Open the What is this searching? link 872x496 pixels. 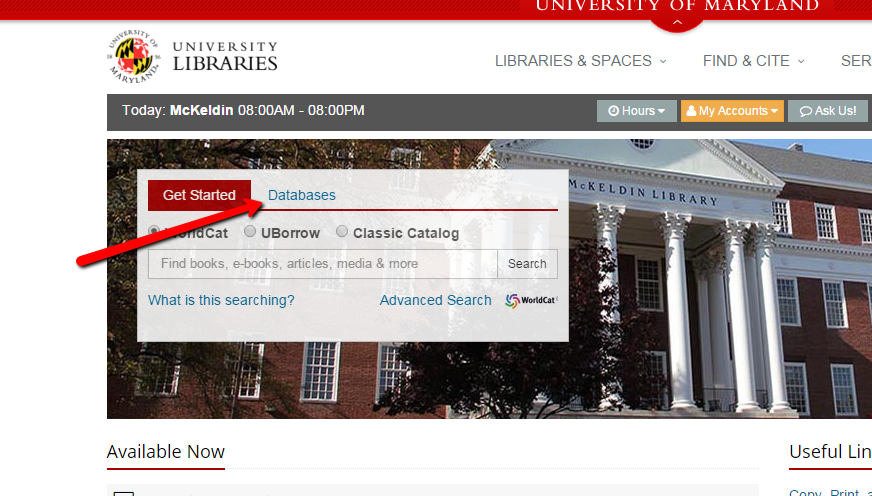tap(221, 300)
